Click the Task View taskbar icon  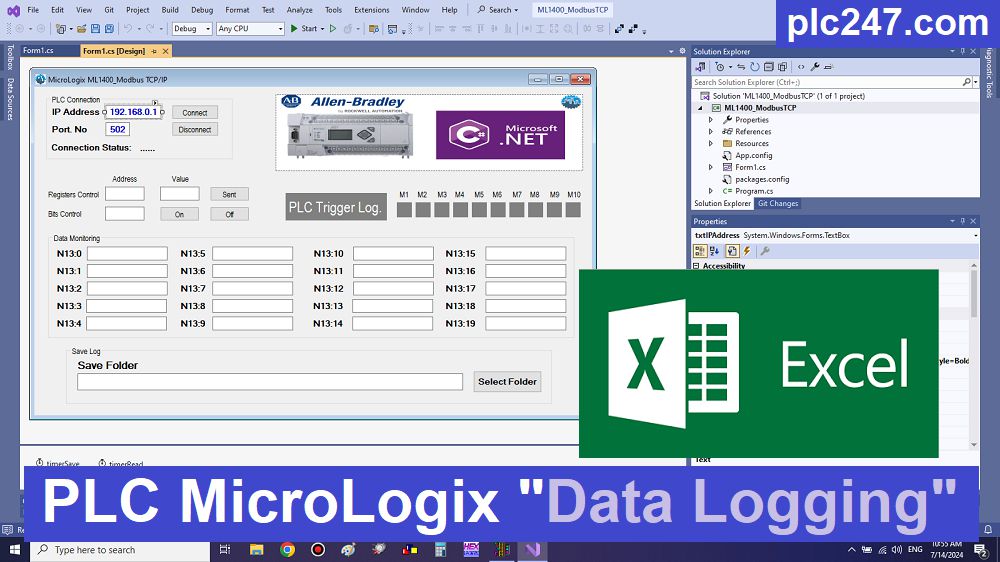click(224, 549)
